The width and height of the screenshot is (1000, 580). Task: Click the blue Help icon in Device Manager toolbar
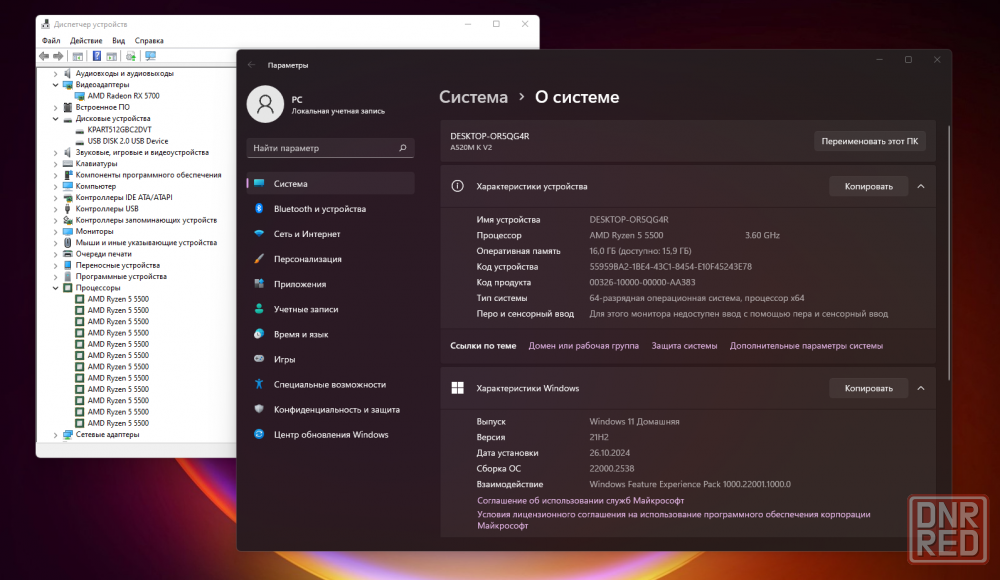coord(96,56)
